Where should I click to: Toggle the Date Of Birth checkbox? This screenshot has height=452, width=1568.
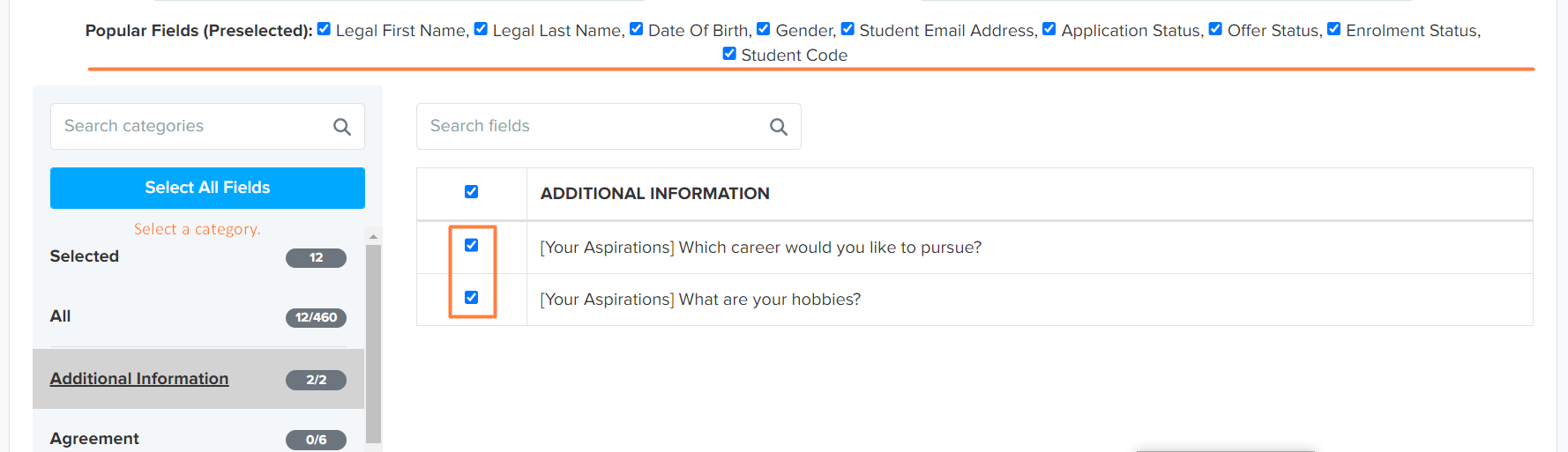pos(636,29)
